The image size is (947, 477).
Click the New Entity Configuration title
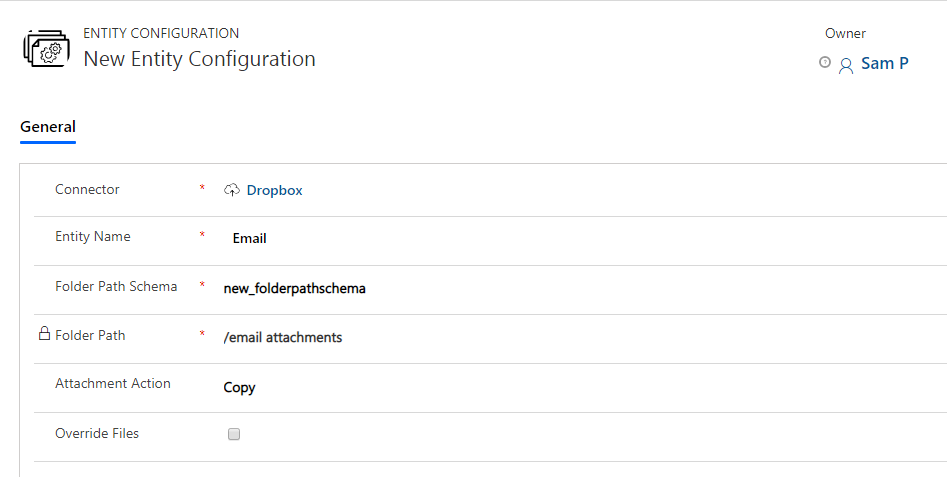[199, 59]
